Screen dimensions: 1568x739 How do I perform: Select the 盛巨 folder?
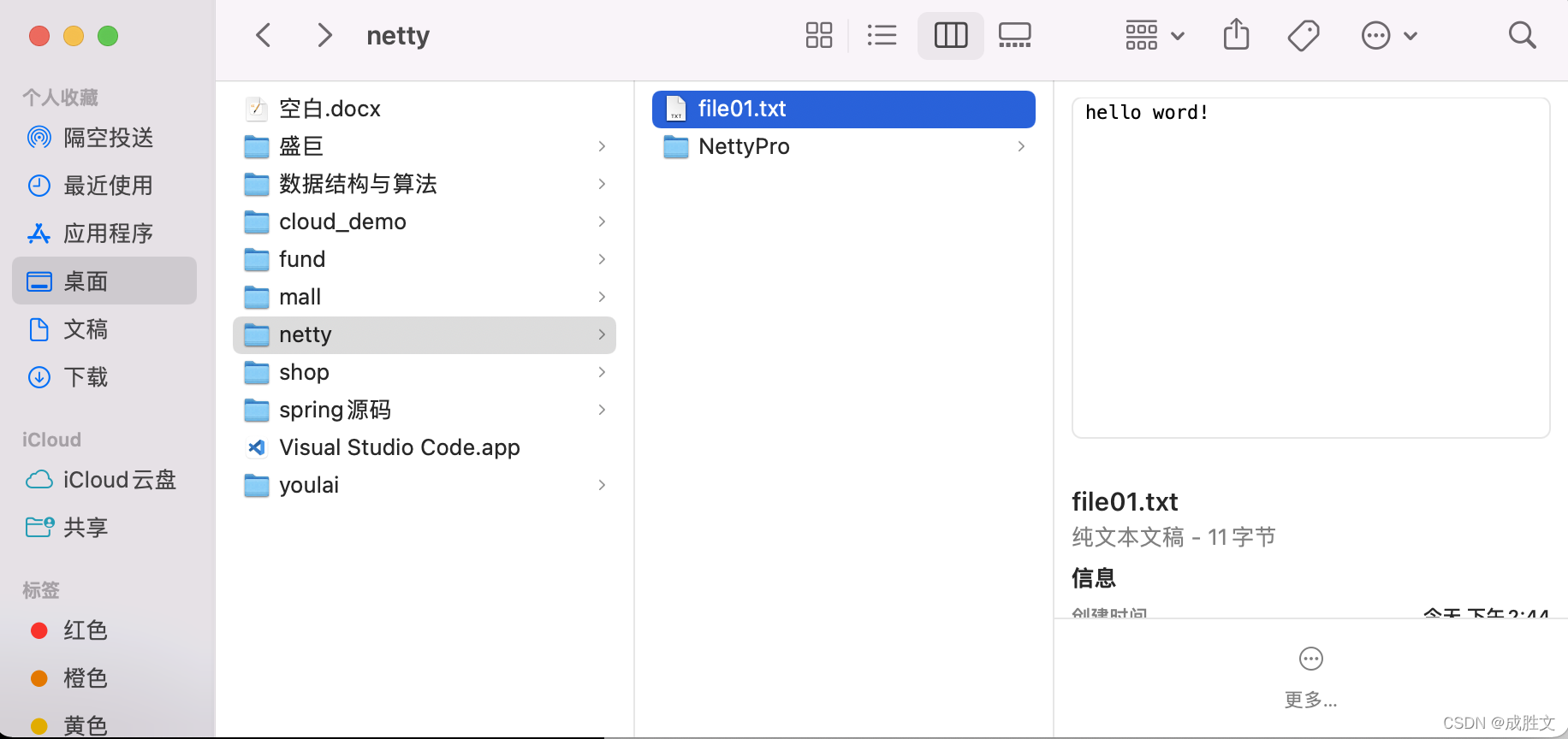425,146
